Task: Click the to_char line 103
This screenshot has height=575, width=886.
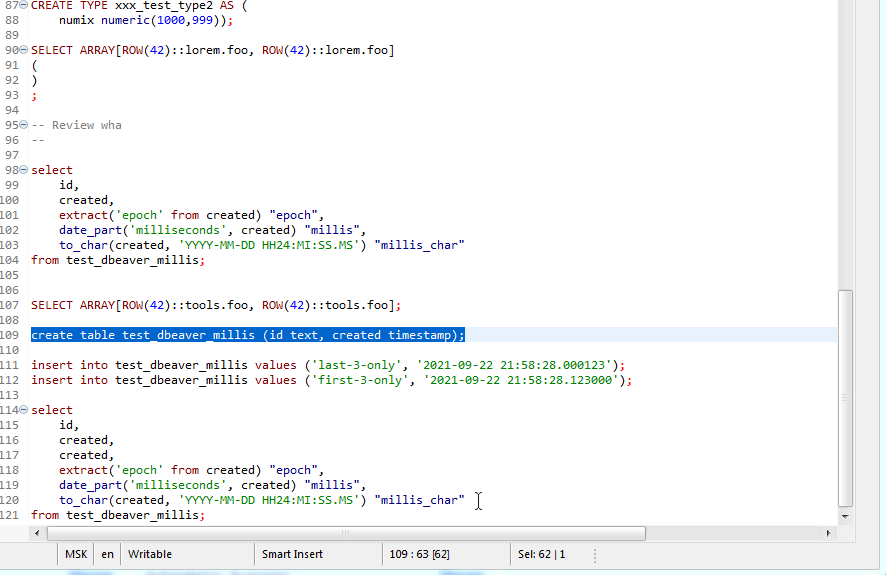Action: (x=262, y=245)
